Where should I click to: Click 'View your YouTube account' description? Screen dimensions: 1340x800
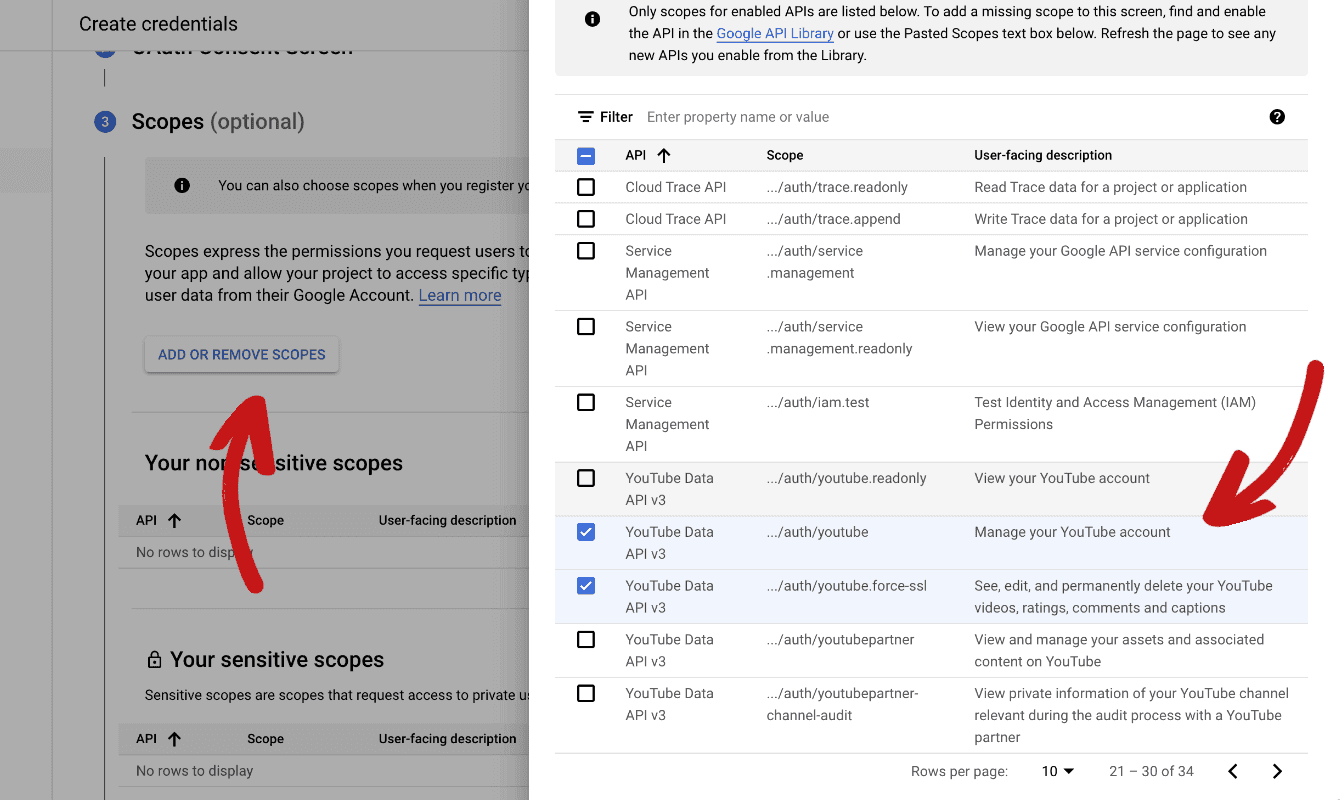tap(1062, 478)
